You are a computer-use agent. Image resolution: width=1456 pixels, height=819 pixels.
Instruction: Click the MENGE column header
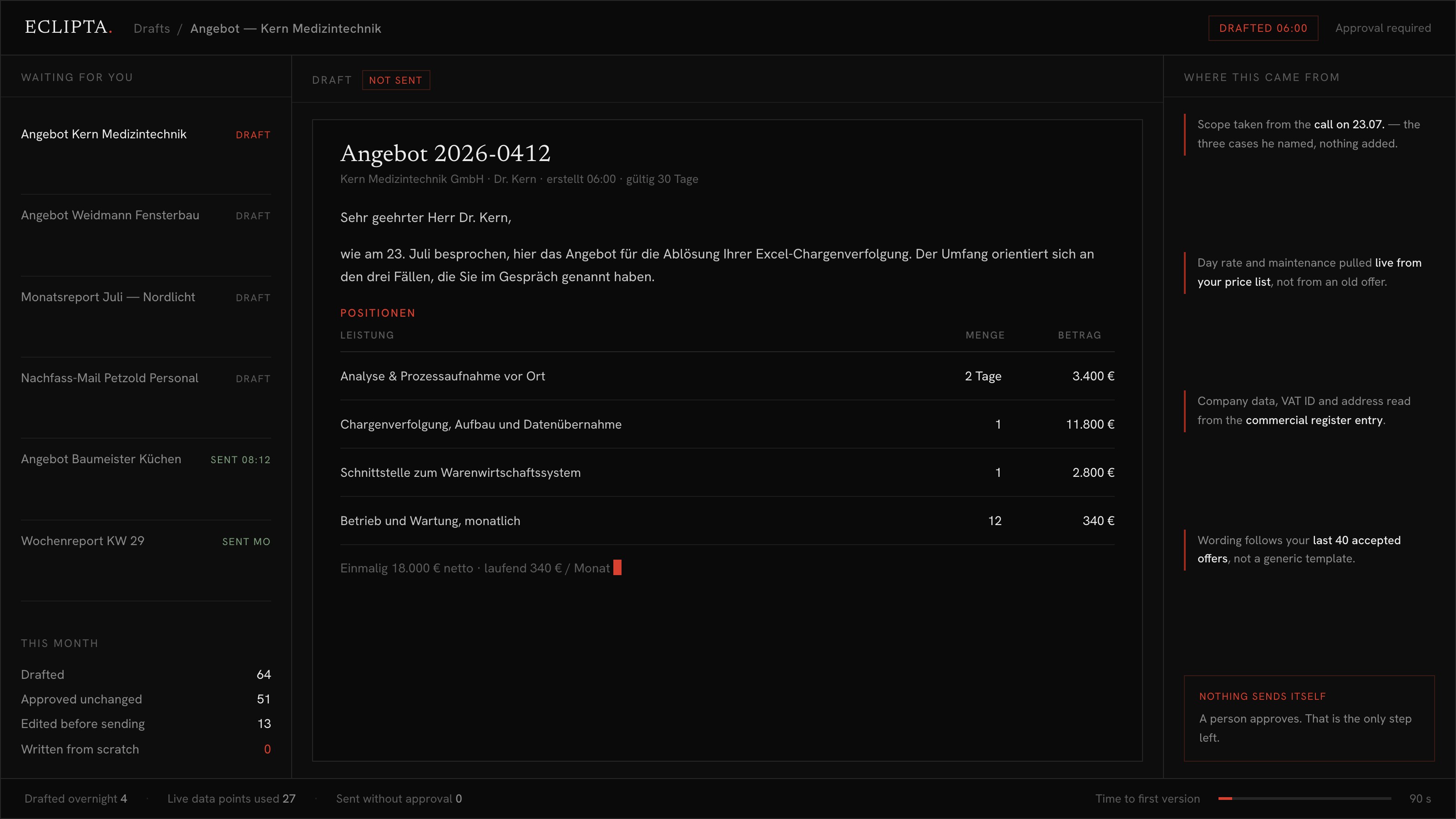(985, 335)
